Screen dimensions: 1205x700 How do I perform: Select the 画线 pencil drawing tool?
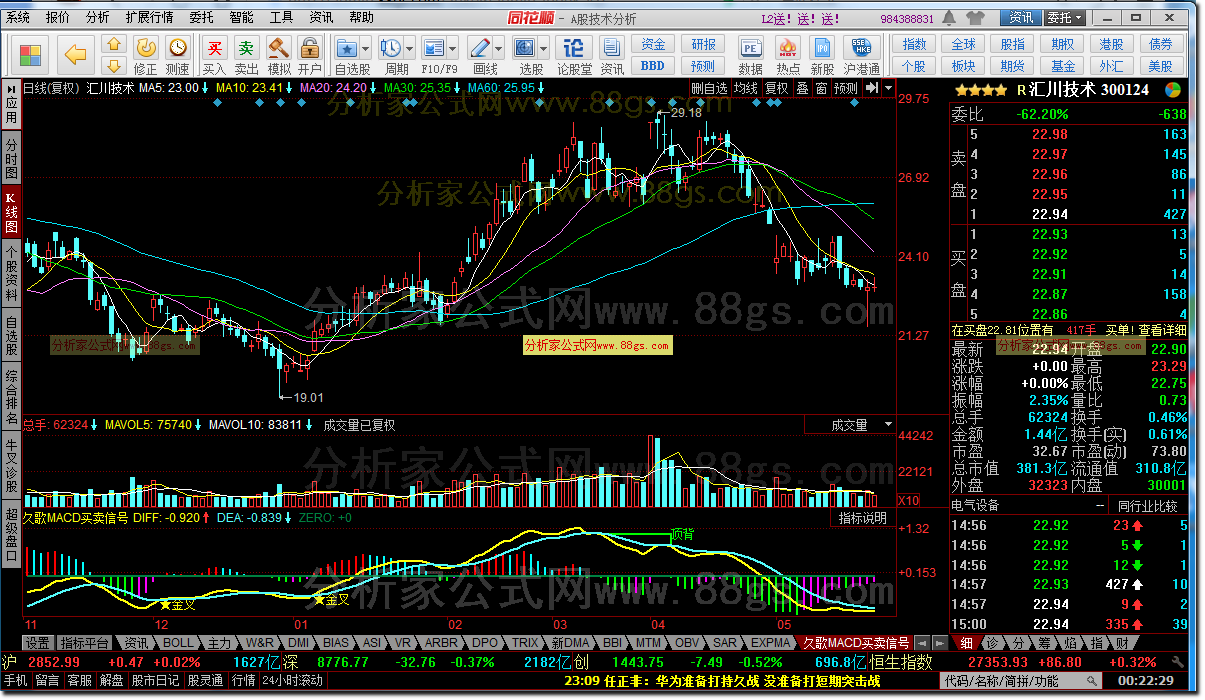tap(479, 48)
